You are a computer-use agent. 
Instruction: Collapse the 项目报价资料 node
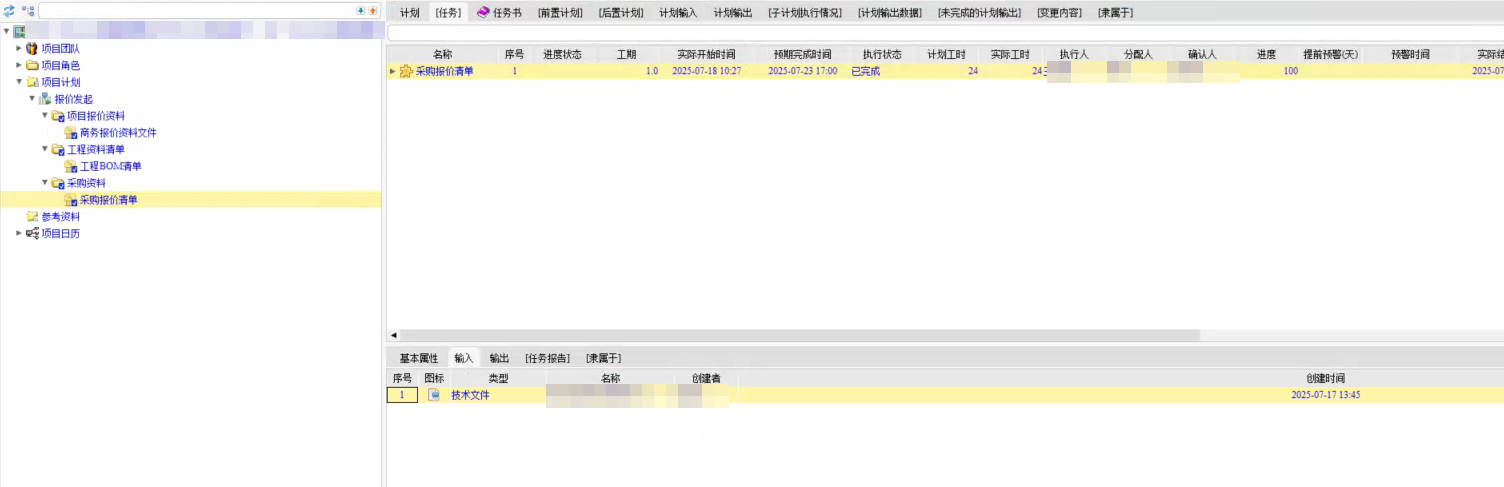pos(45,116)
